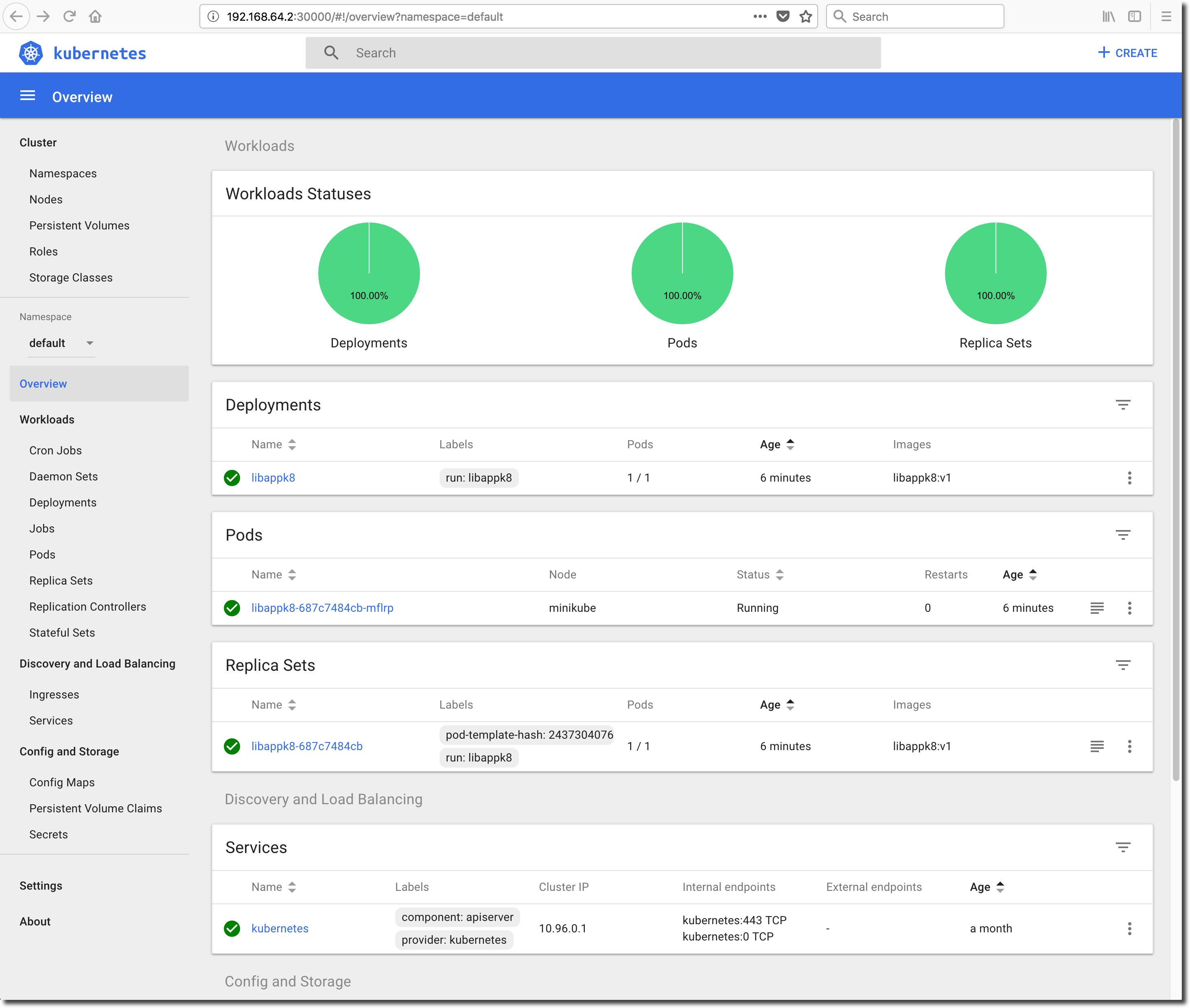Open page actions three-dot menu in address bar

click(x=759, y=17)
